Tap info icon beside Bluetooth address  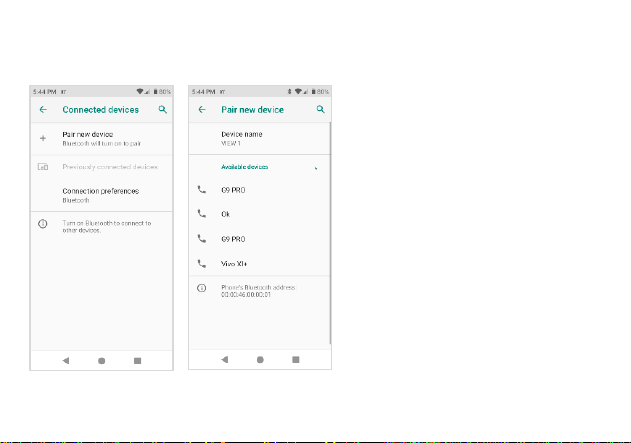(x=202, y=288)
